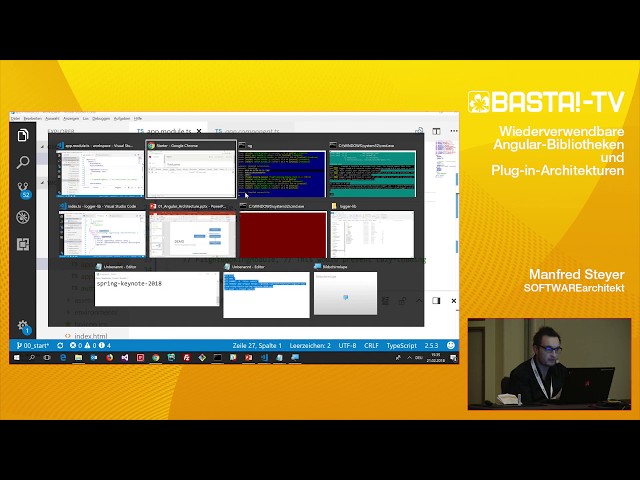This screenshot has height=480, width=640.
Task: Open Outlook from the taskbar
Action: coord(94,358)
